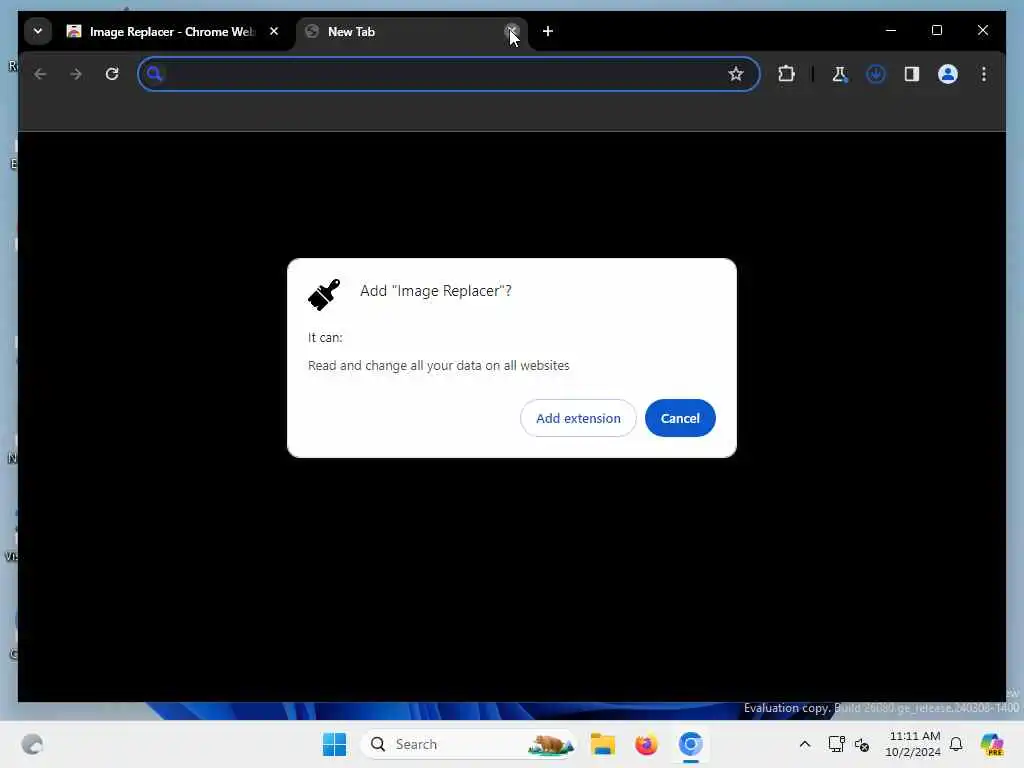Open the widgets icon at taskbar left
Screen dimensions: 1024x768
(x=32, y=744)
